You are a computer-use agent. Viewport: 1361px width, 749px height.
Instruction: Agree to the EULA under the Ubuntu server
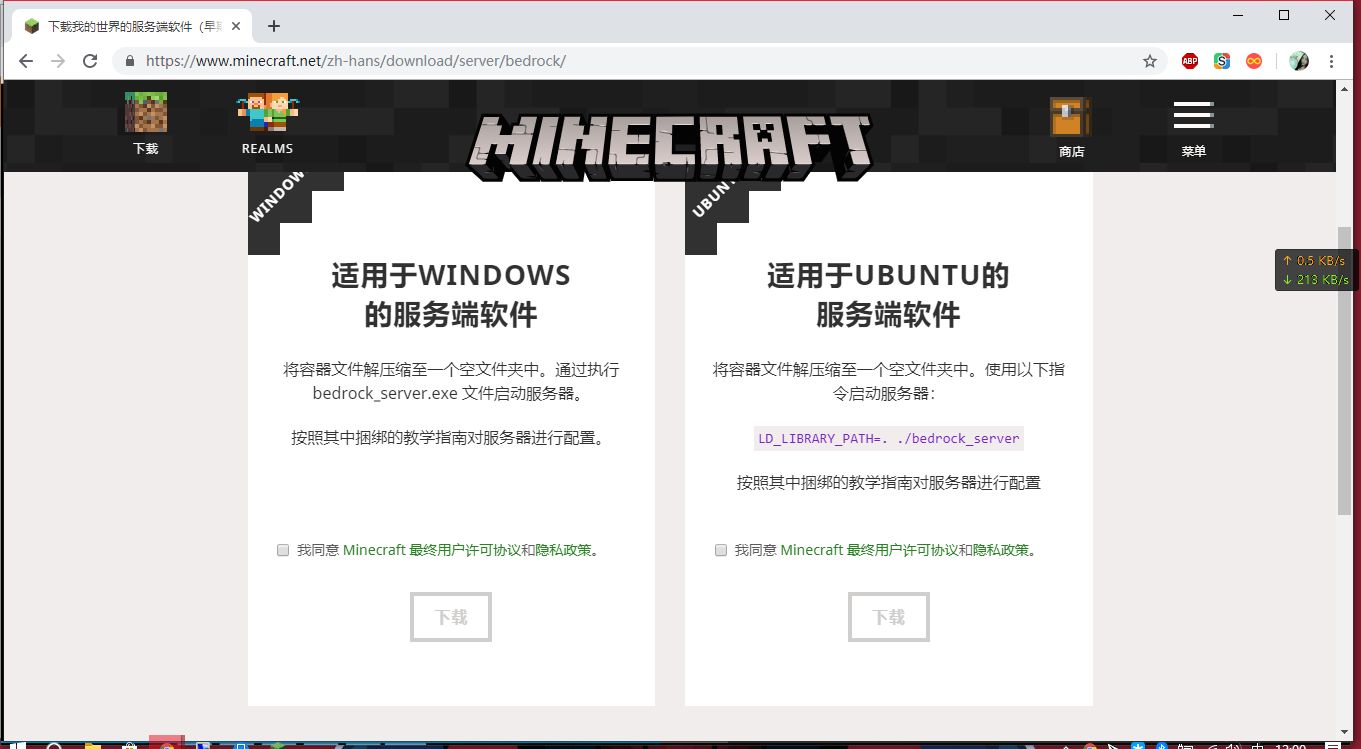(x=721, y=550)
